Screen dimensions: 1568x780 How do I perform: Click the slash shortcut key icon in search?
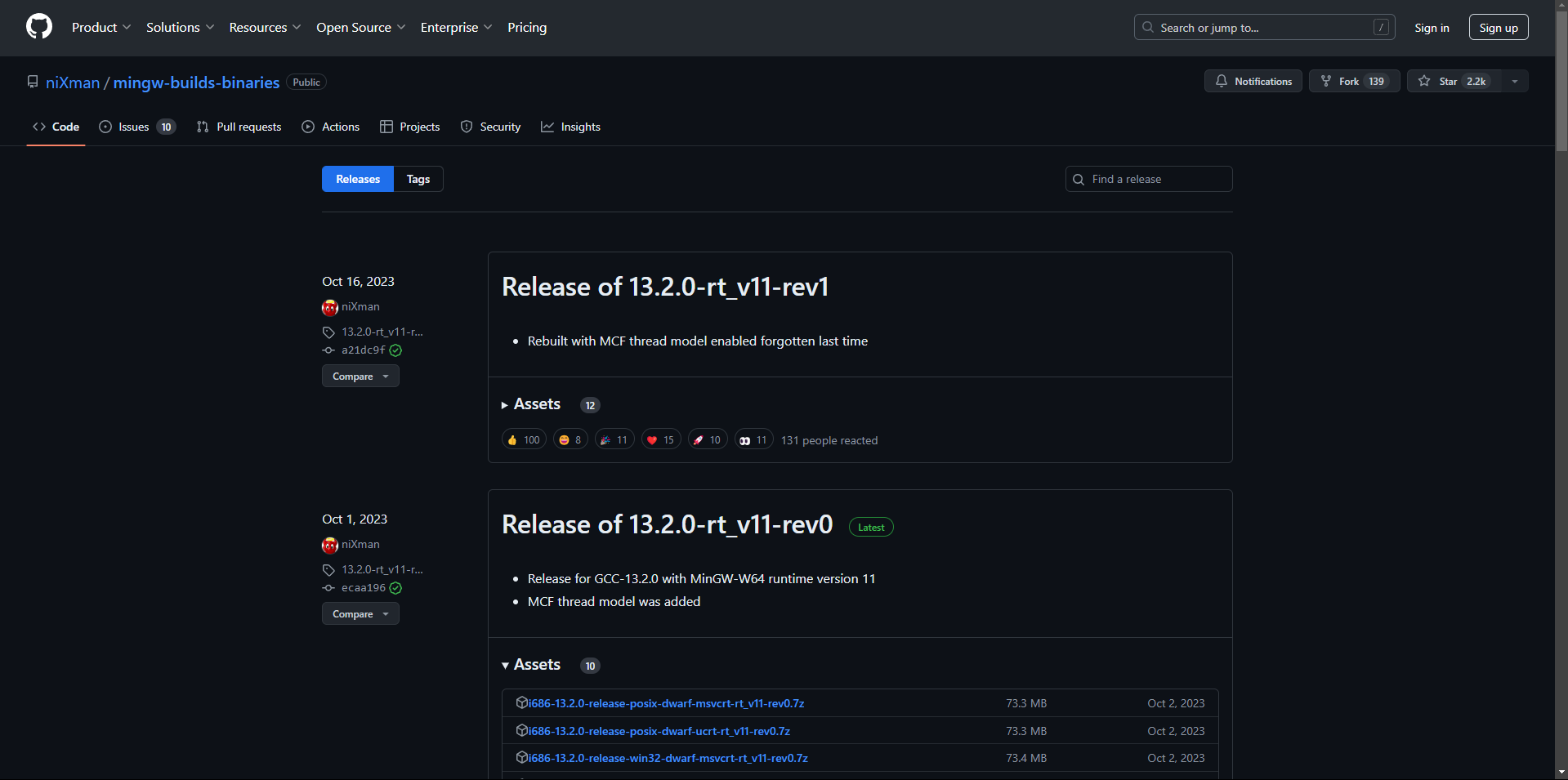click(1381, 27)
